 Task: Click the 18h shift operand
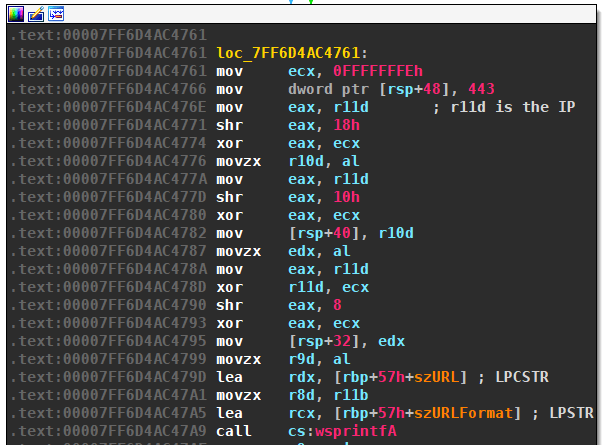tap(346, 125)
